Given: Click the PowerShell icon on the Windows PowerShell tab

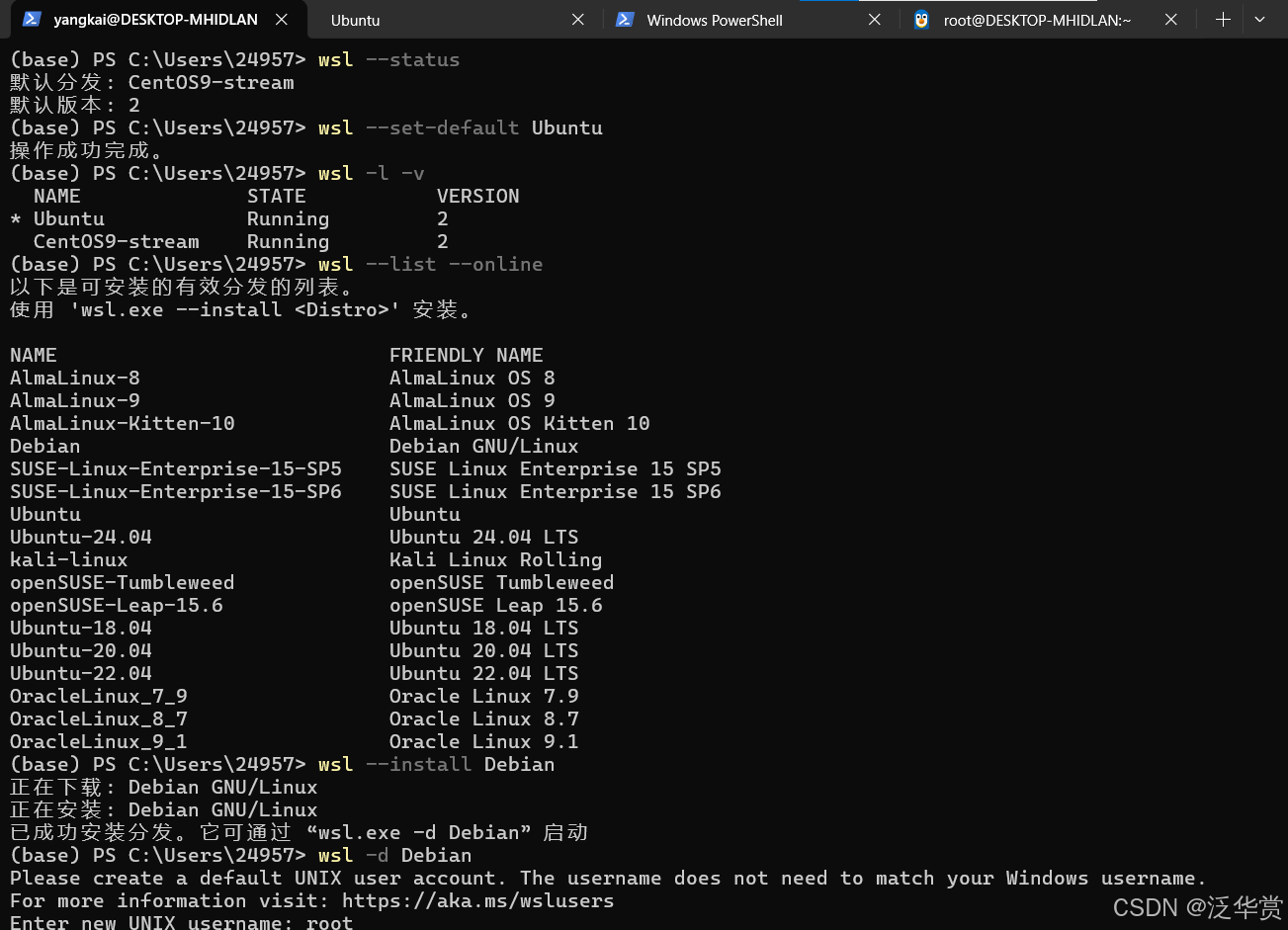Looking at the screenshot, I should click(626, 19).
